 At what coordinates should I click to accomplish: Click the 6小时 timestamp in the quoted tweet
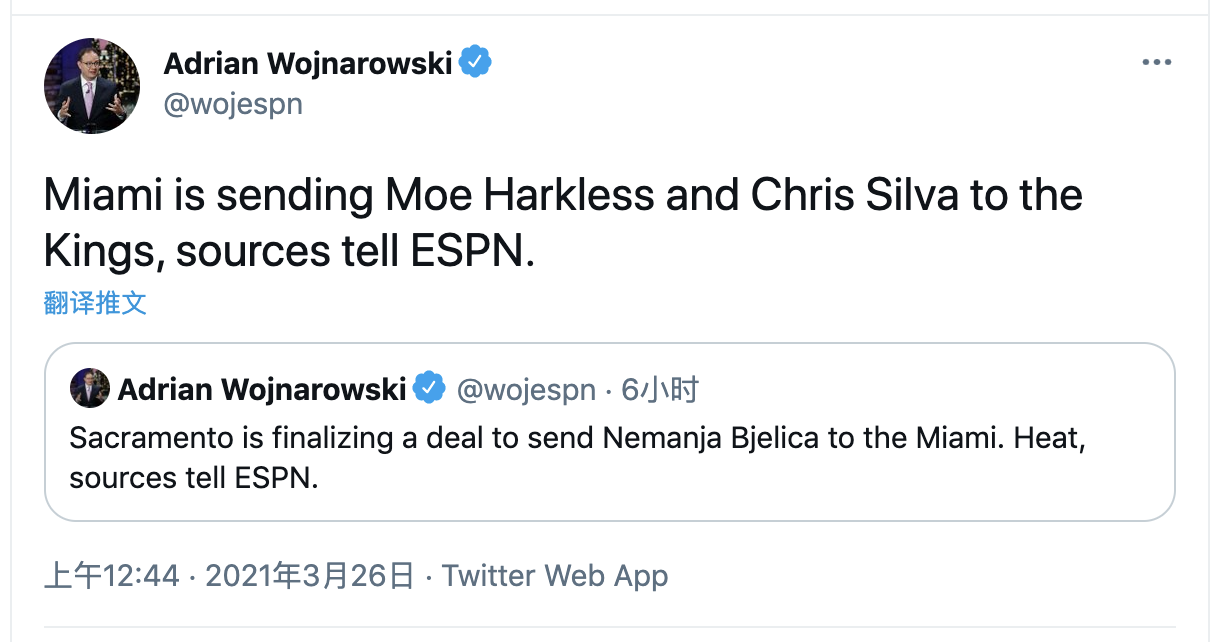point(660,389)
